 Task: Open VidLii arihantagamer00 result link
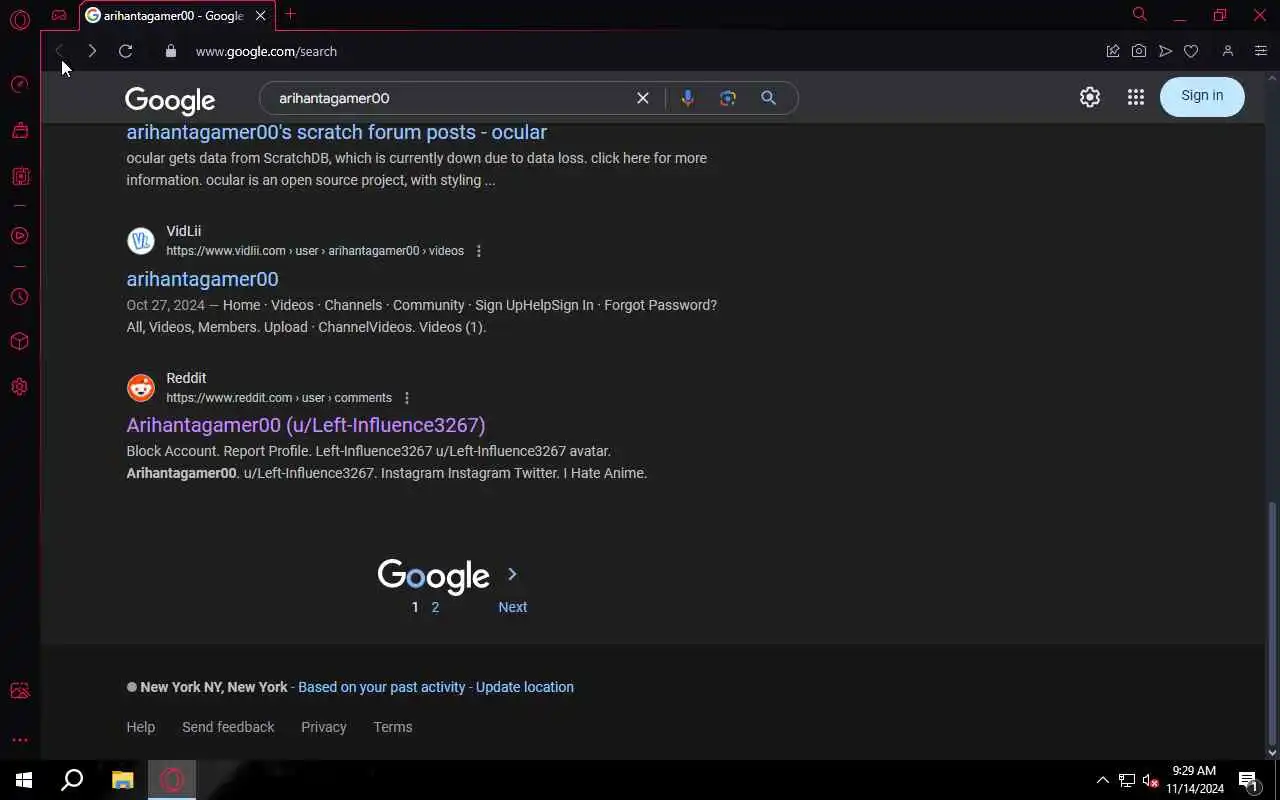coord(202,279)
